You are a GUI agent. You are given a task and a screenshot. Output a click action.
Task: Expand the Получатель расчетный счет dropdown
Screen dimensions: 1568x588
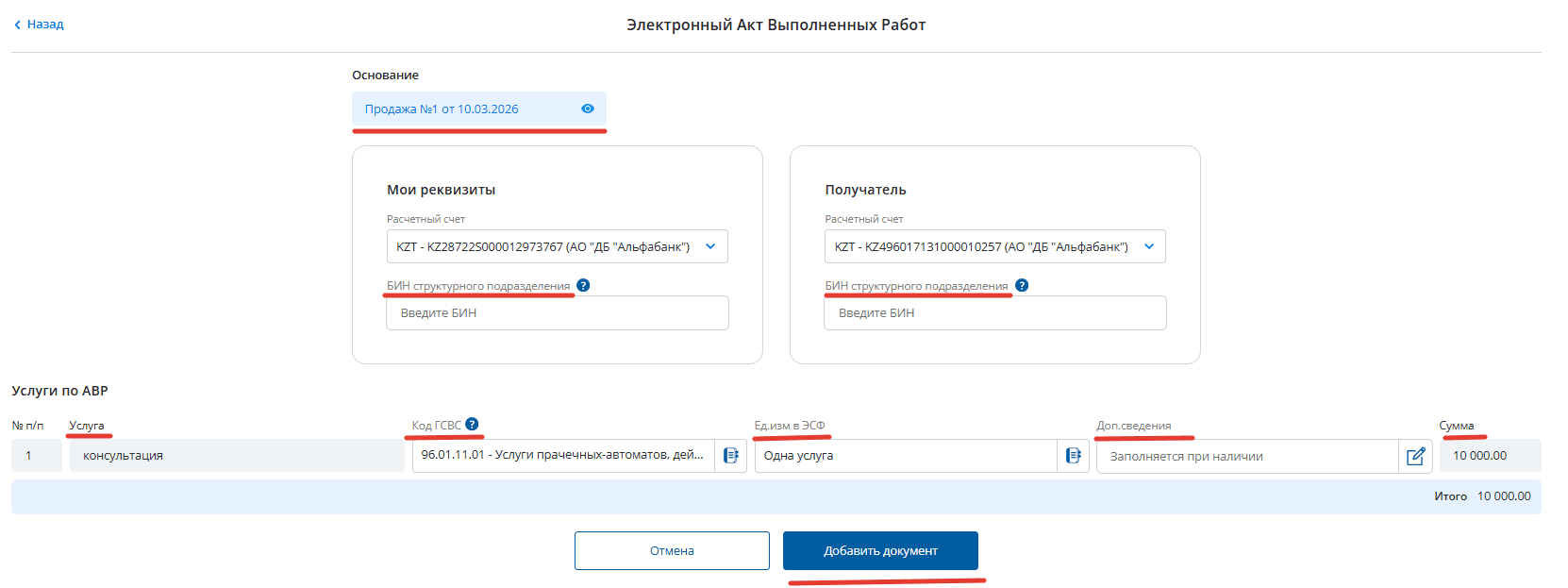[x=1149, y=246]
